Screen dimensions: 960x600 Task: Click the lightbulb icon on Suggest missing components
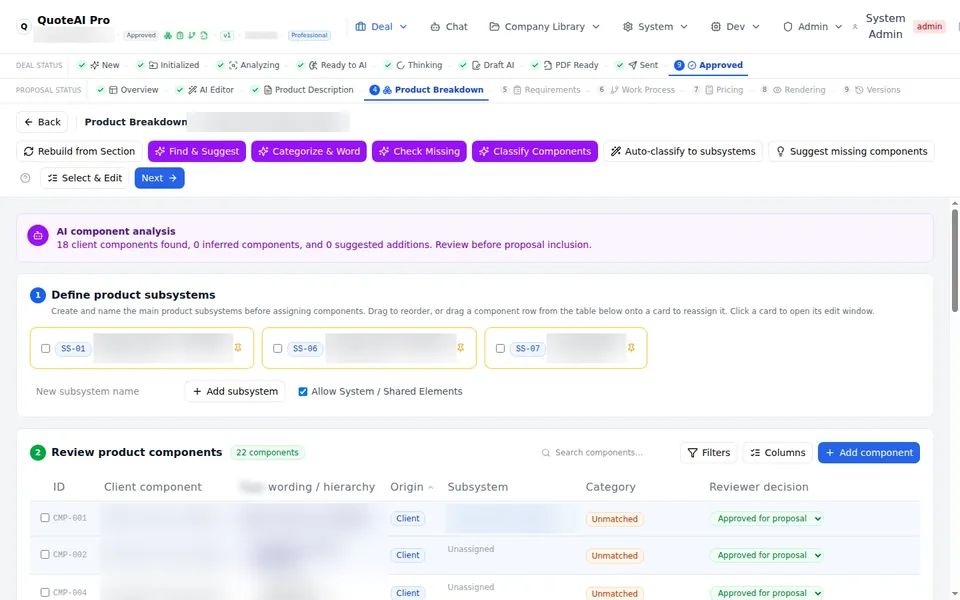pyautogui.click(x=781, y=151)
